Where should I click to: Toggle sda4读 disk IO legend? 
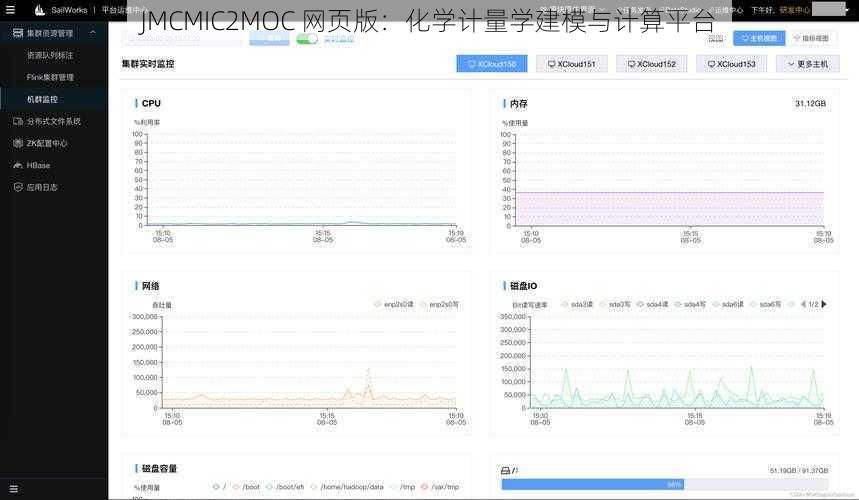click(x=652, y=304)
